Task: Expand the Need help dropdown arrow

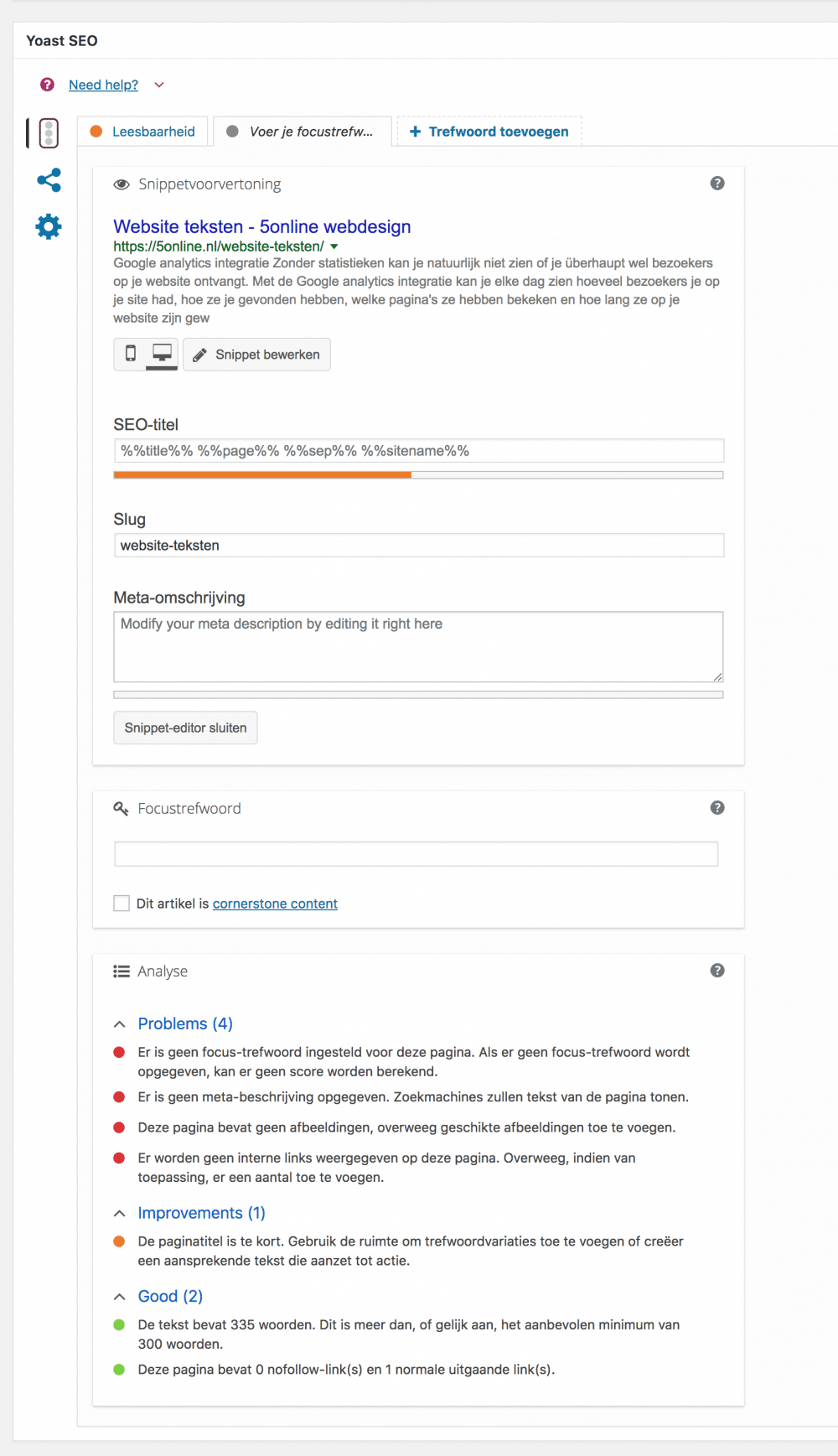Action: tap(159, 85)
